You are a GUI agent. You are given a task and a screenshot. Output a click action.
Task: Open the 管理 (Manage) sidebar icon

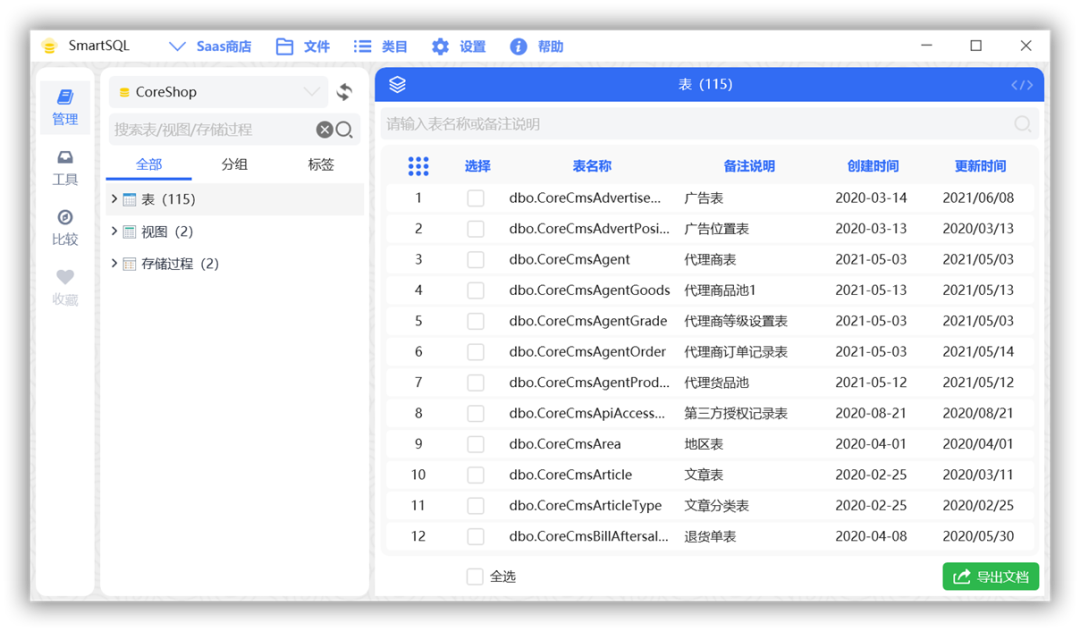point(65,107)
